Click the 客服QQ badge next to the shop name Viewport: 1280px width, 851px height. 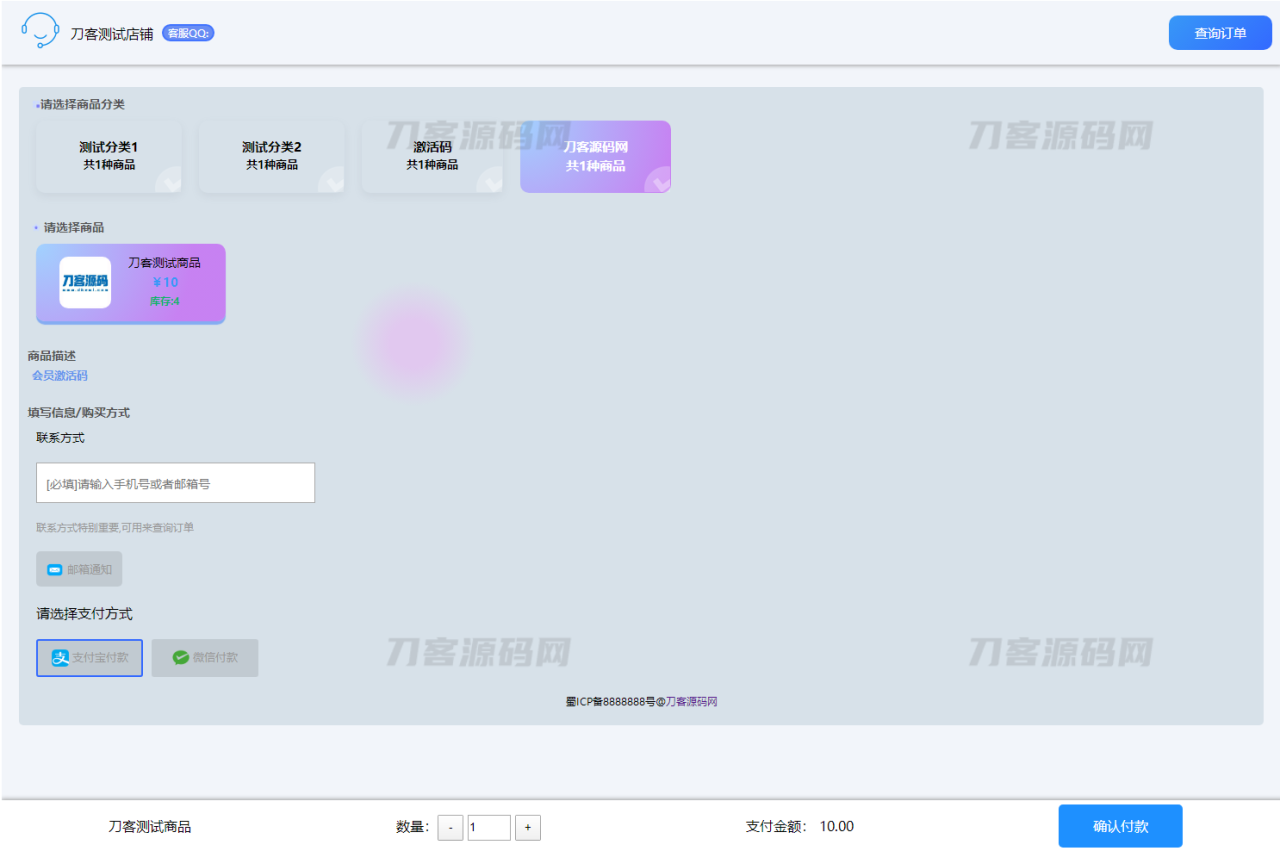tap(188, 32)
